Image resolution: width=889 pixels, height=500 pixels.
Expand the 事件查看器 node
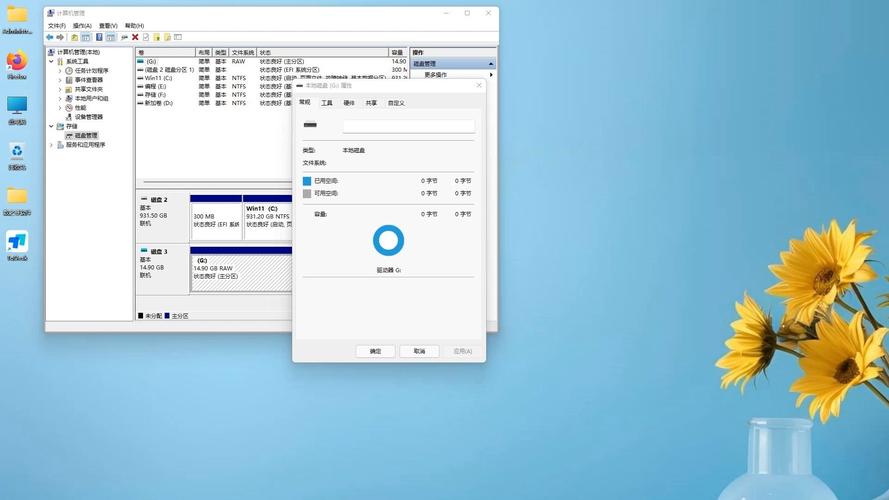pos(60,80)
